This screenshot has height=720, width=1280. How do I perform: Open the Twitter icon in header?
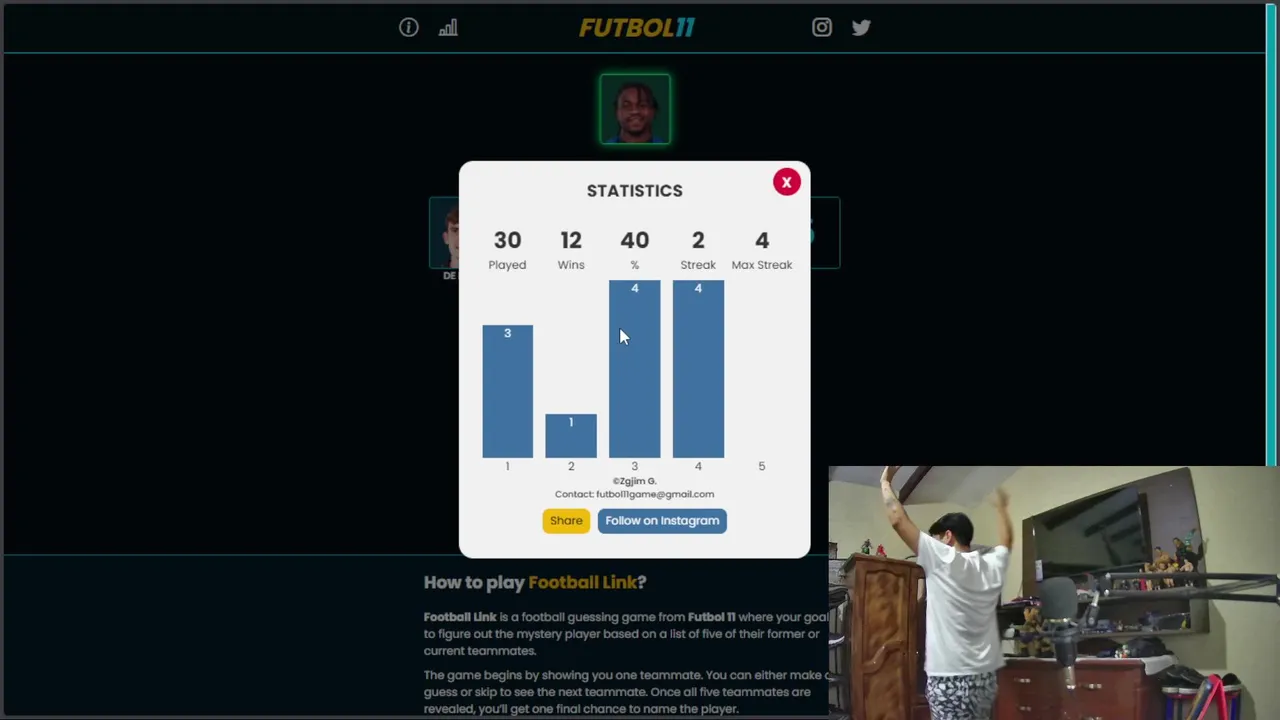(861, 28)
